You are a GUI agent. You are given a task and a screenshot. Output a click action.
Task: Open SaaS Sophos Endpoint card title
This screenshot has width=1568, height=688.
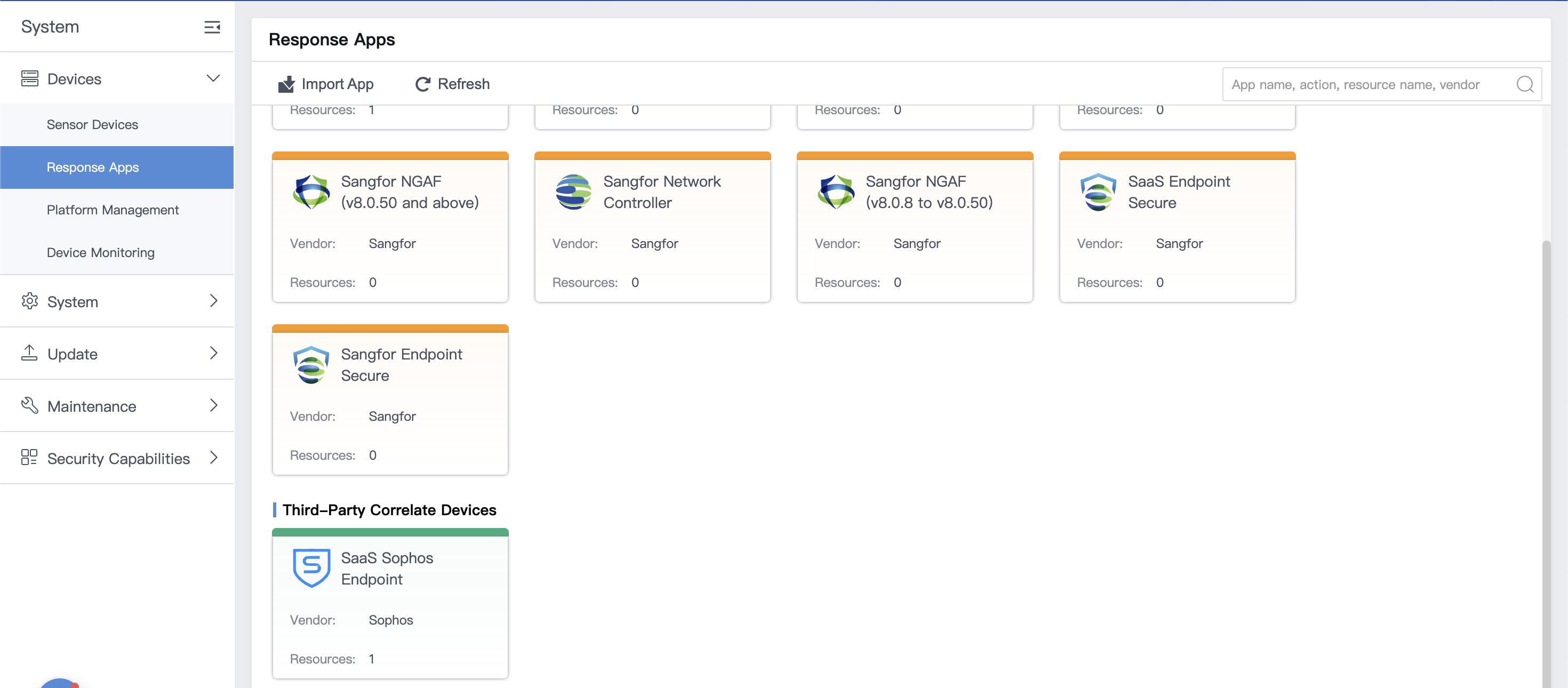click(387, 568)
